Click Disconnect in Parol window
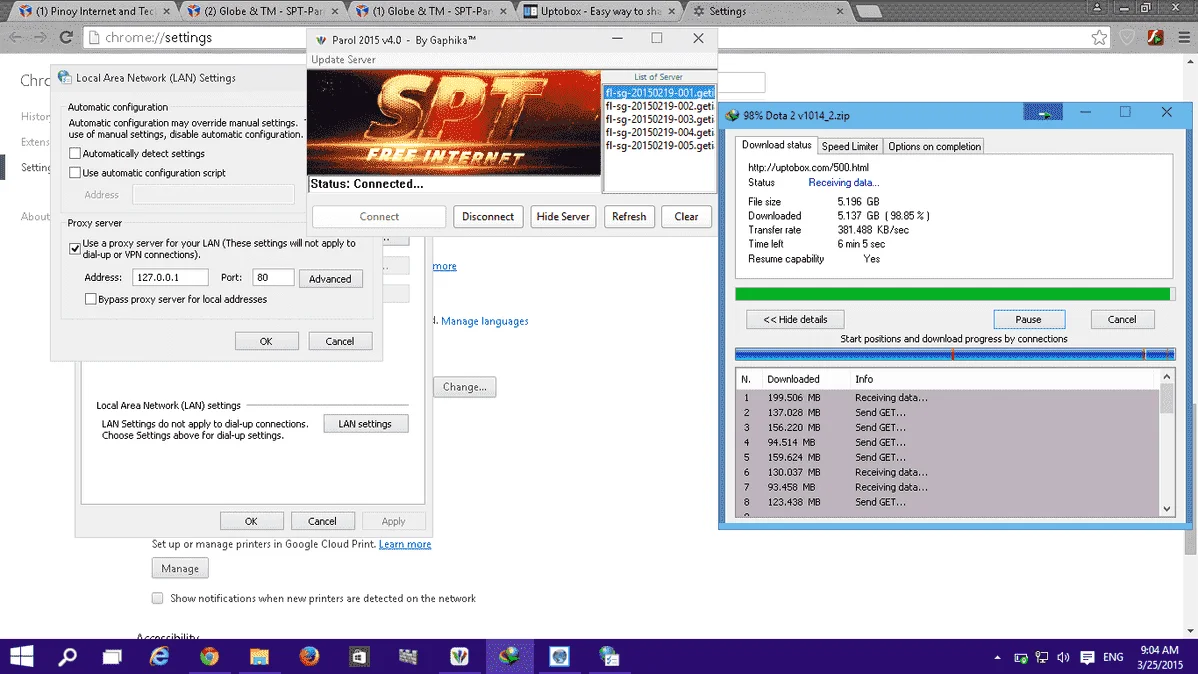Screen dimensions: 1198x674 pyautogui.click(x=487, y=216)
